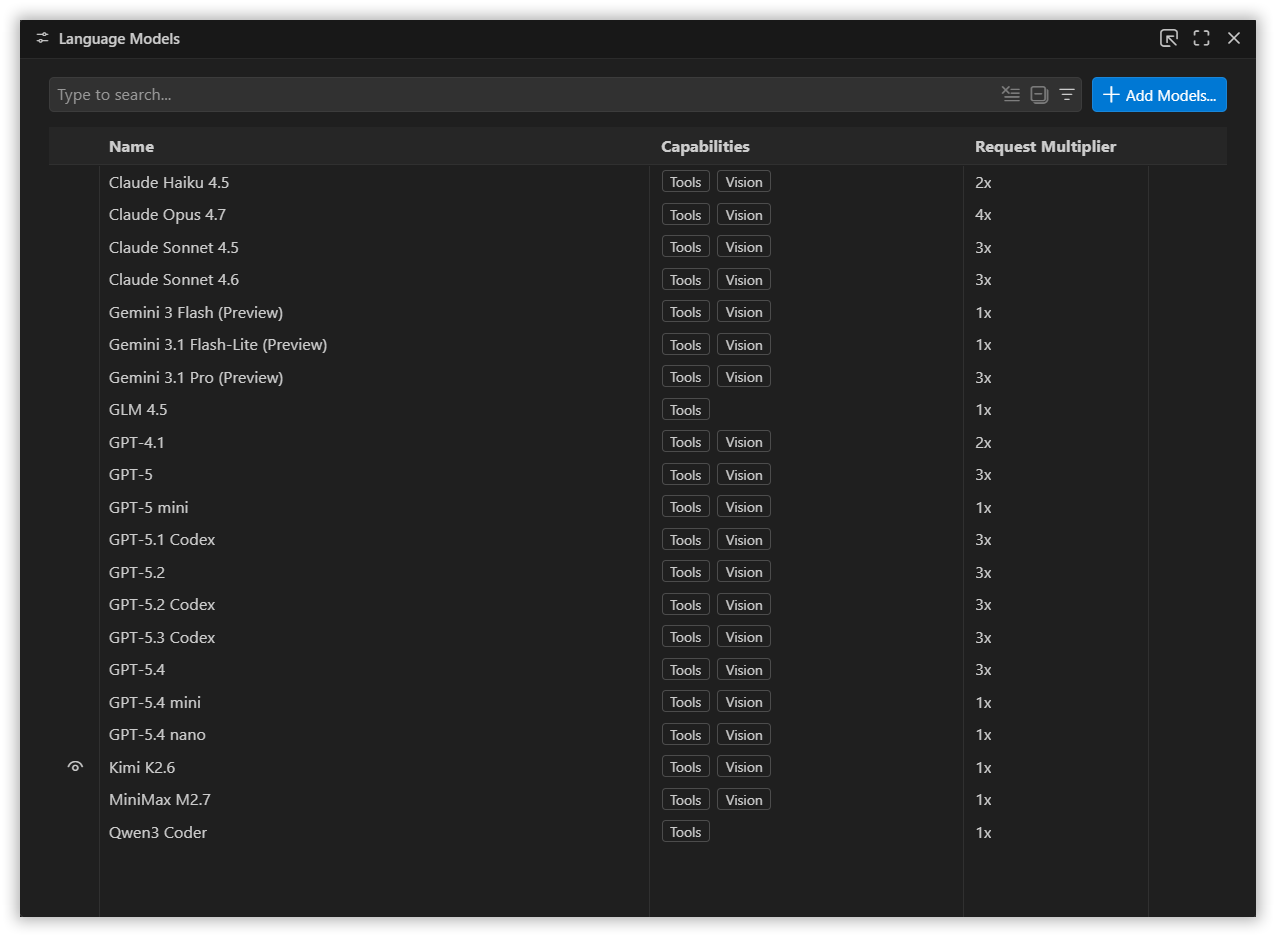Viewport: 1276px width, 937px height.
Task: Click the Tools badge for Qwen3 Coder
Action: coord(686,832)
